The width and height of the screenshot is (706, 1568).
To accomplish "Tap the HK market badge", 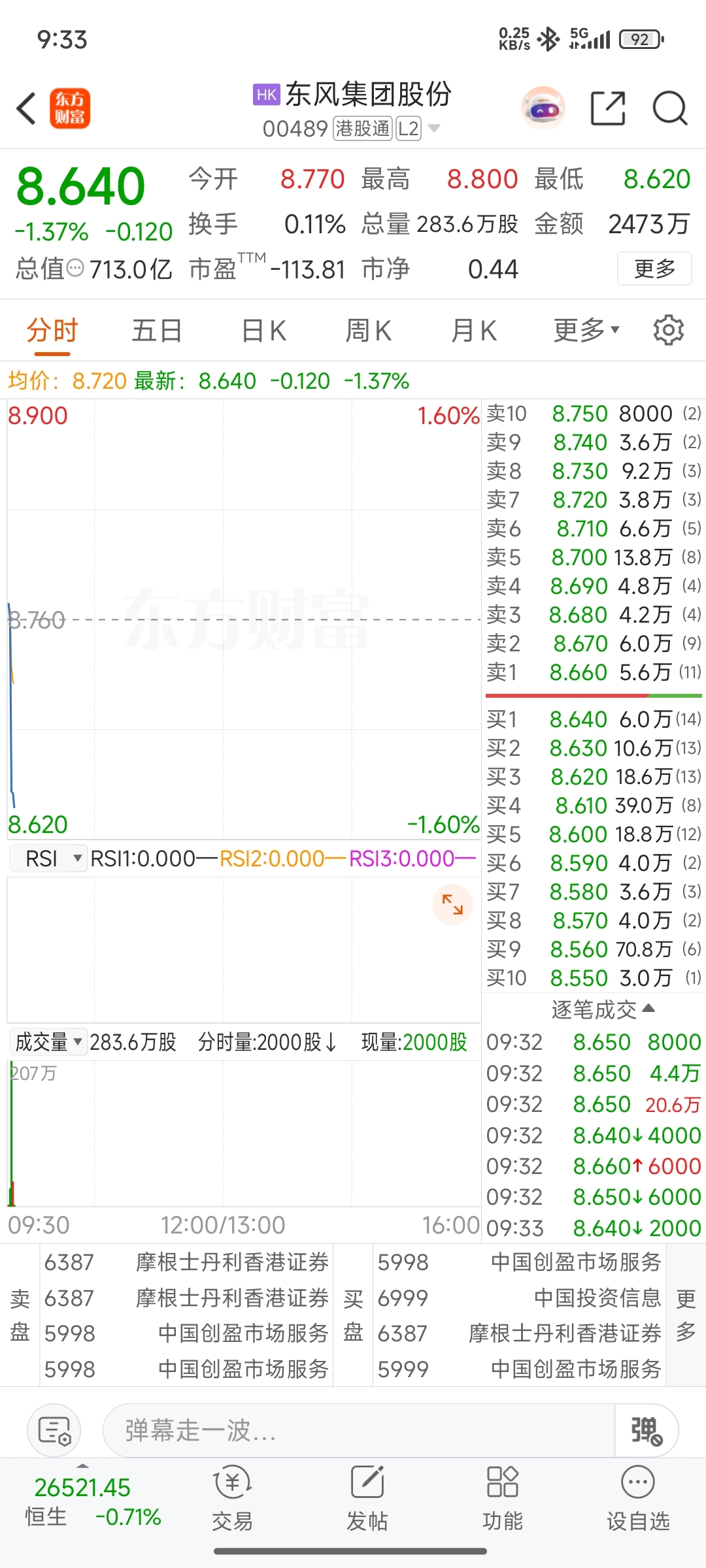I will (267, 95).
